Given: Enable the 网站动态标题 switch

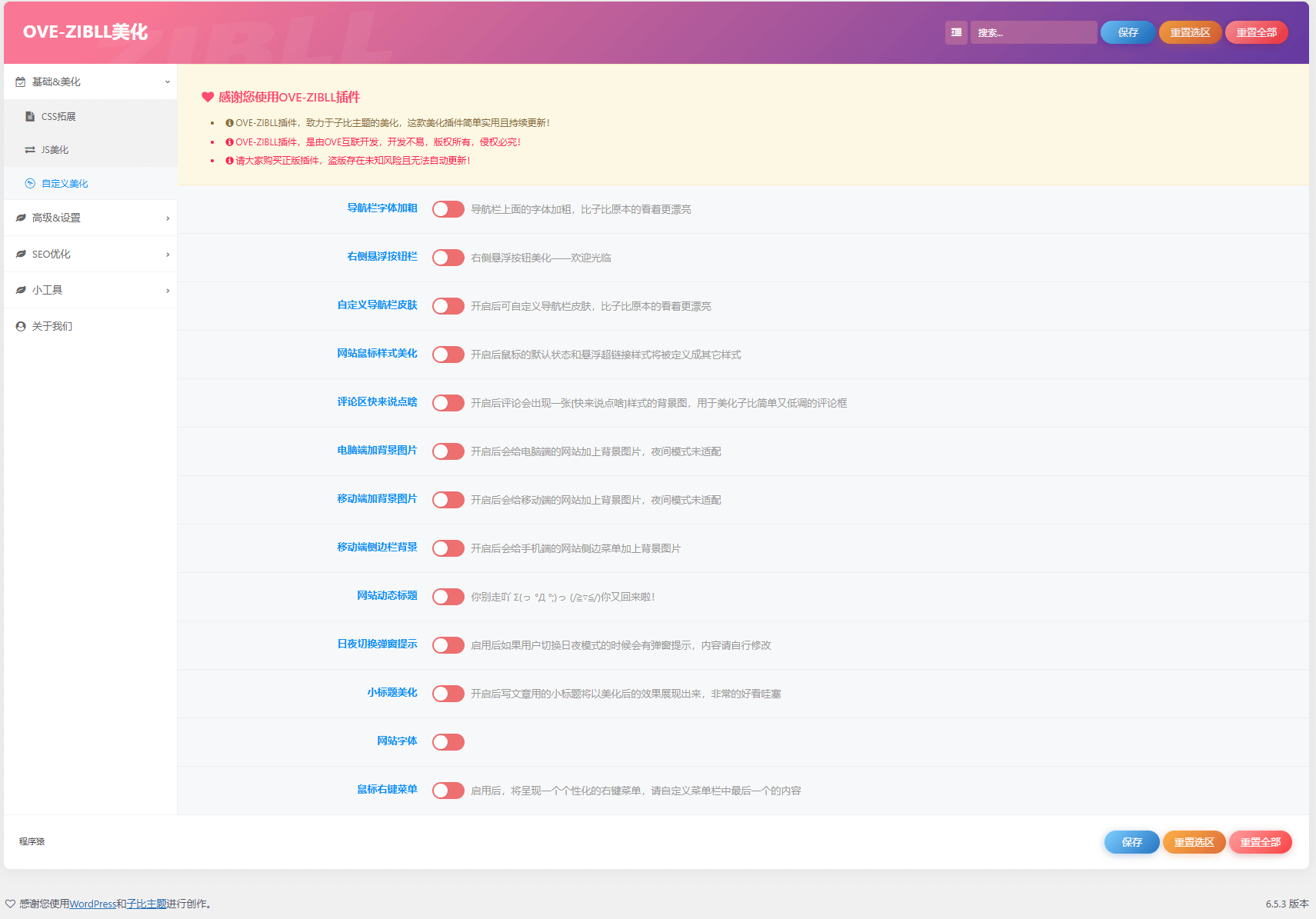Looking at the screenshot, I should tap(448, 597).
